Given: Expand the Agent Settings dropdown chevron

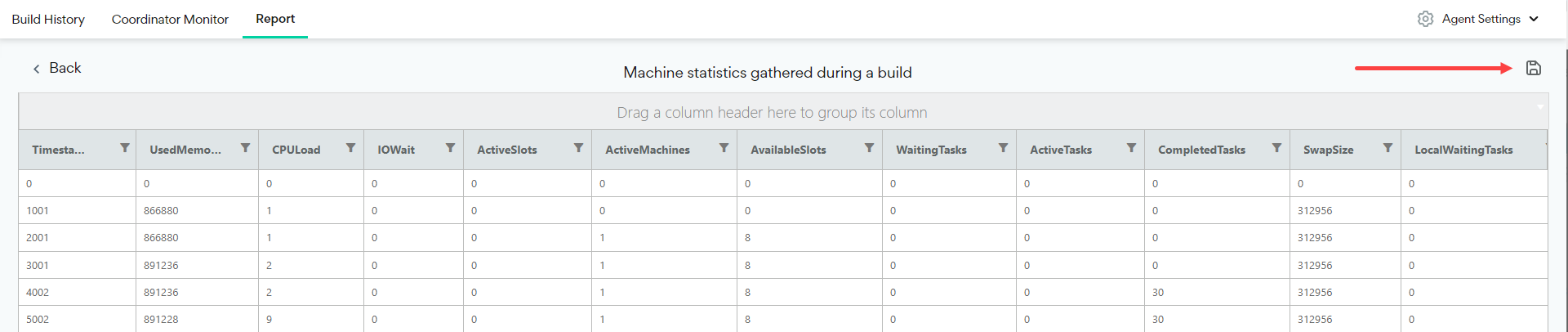Looking at the screenshot, I should click(1534, 19).
